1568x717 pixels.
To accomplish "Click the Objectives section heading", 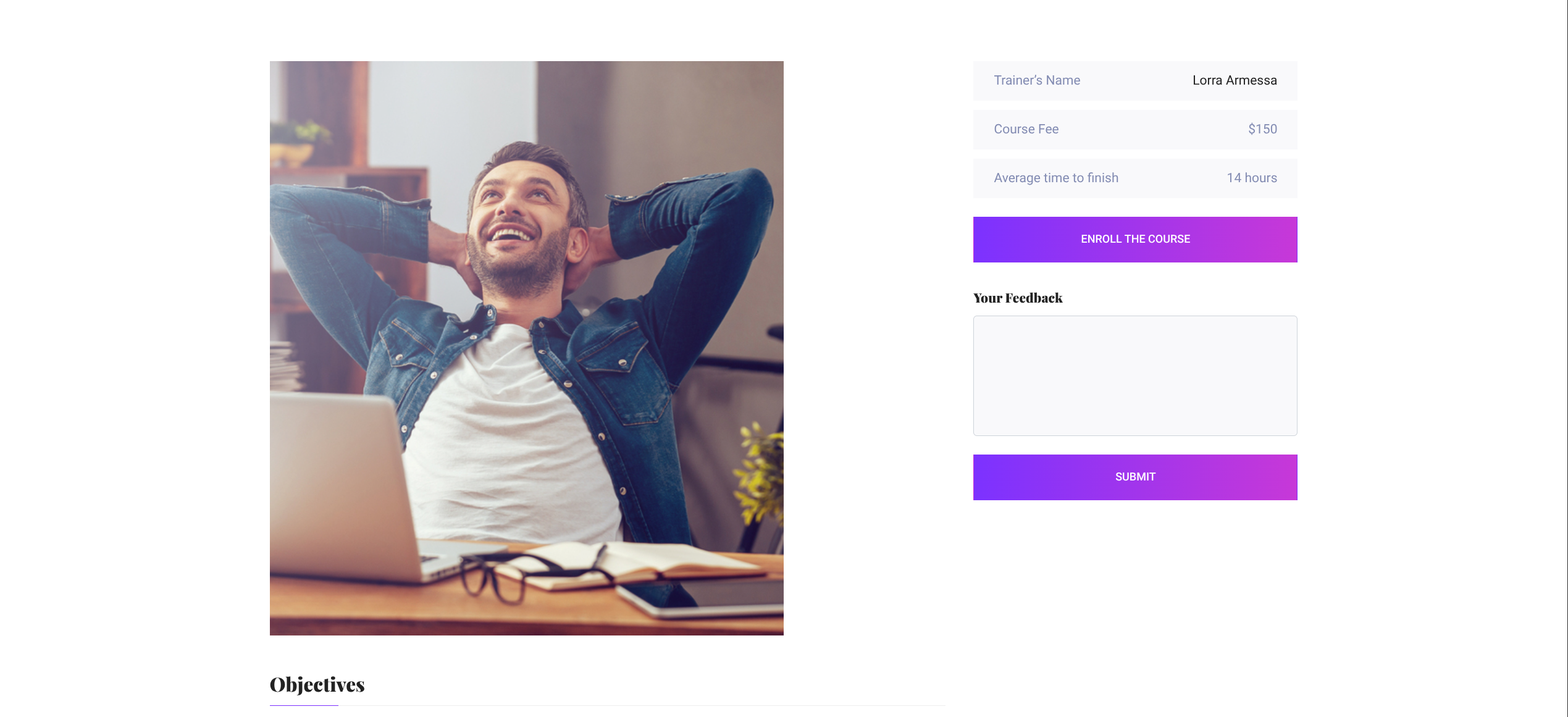I will 317,684.
